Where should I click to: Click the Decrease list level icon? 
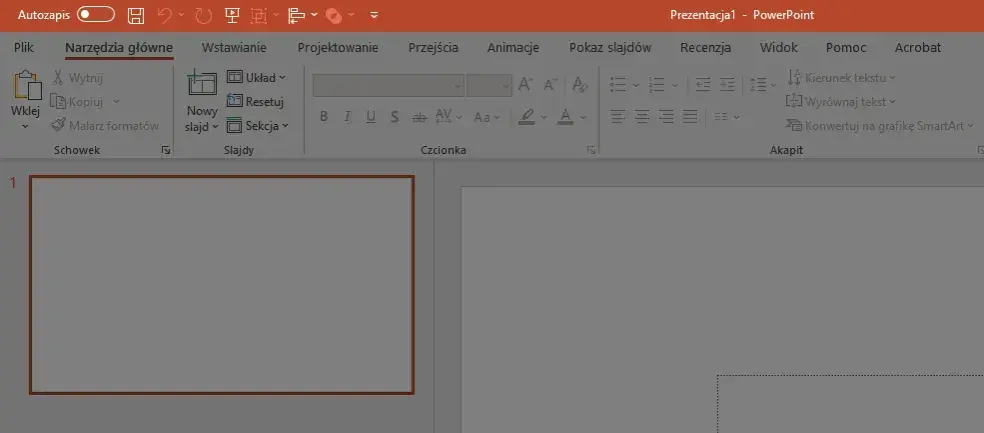703,85
